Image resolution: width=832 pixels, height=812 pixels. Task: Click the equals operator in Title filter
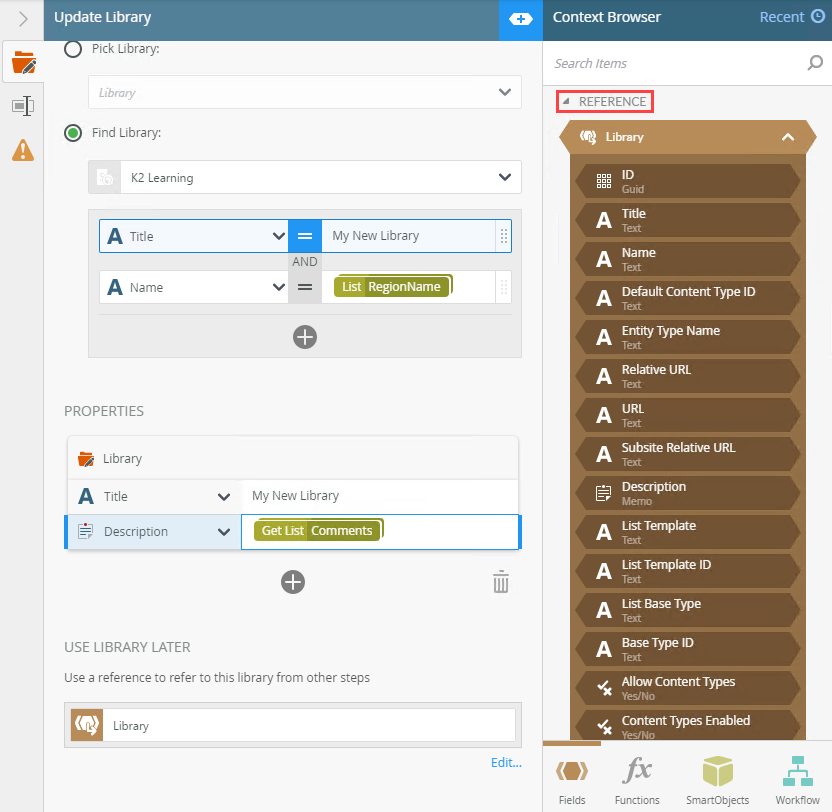point(305,236)
